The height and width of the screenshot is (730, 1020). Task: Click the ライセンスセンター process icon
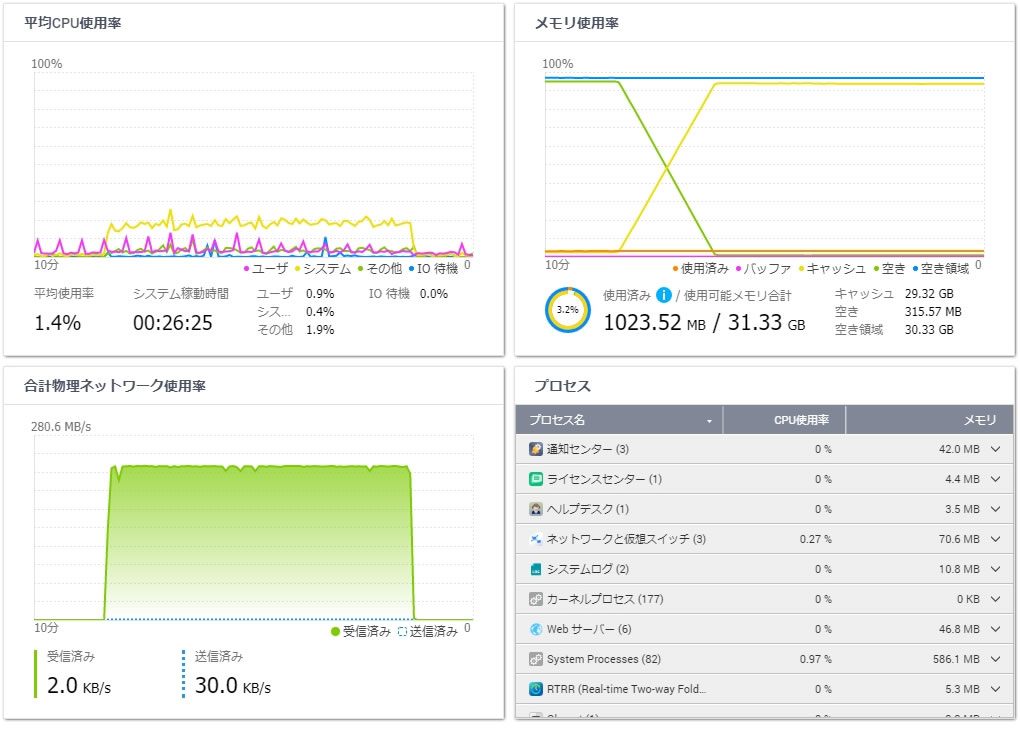coord(536,479)
